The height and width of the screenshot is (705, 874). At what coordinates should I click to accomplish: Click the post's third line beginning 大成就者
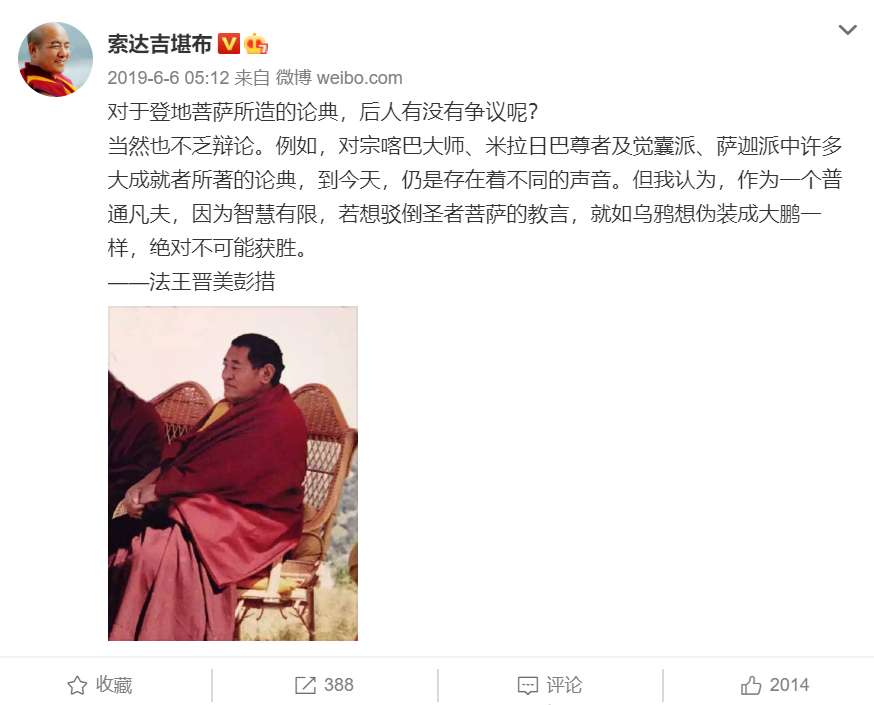coord(474,180)
